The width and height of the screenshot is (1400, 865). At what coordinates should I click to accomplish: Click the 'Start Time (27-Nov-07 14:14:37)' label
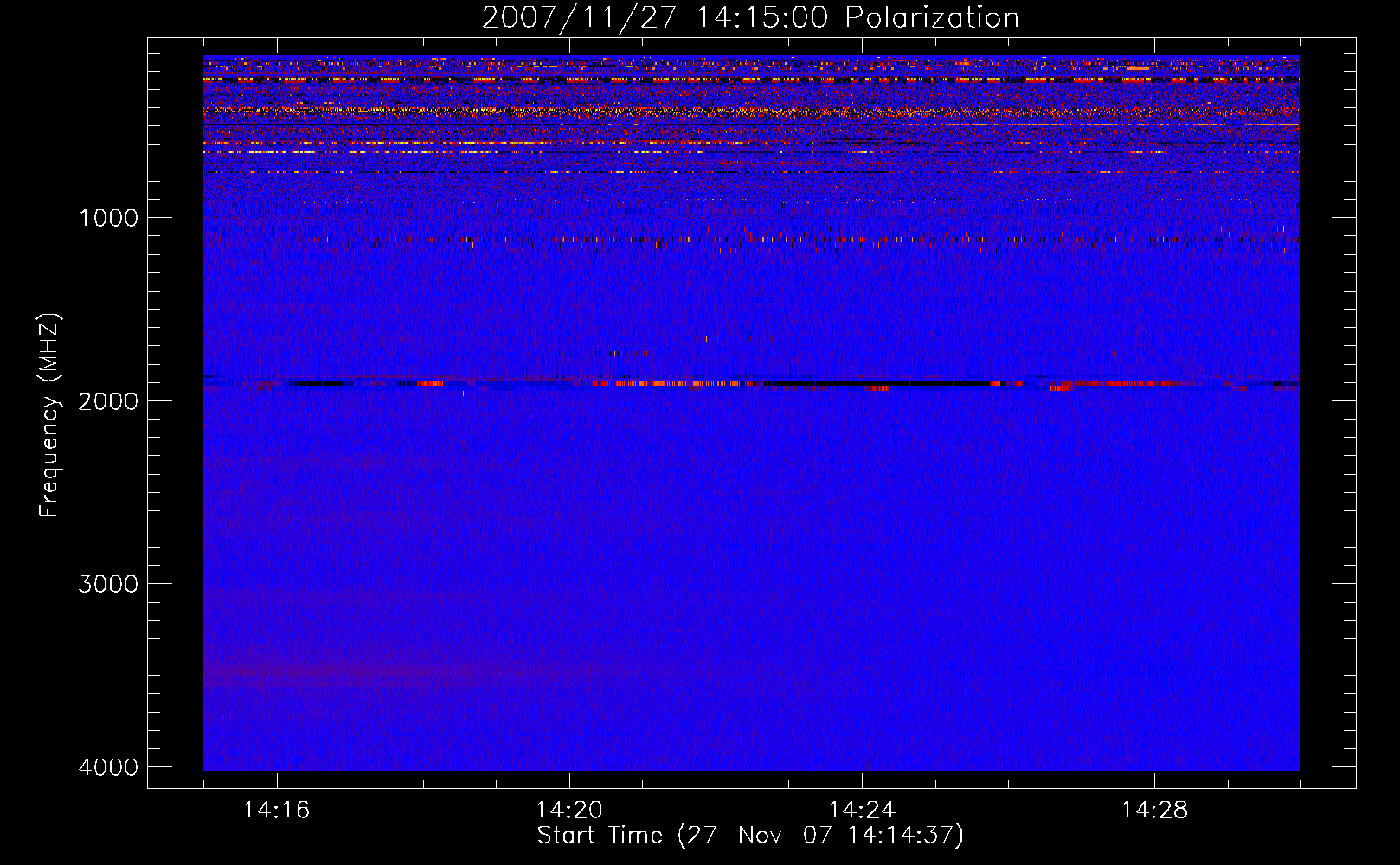pyautogui.click(x=750, y=836)
